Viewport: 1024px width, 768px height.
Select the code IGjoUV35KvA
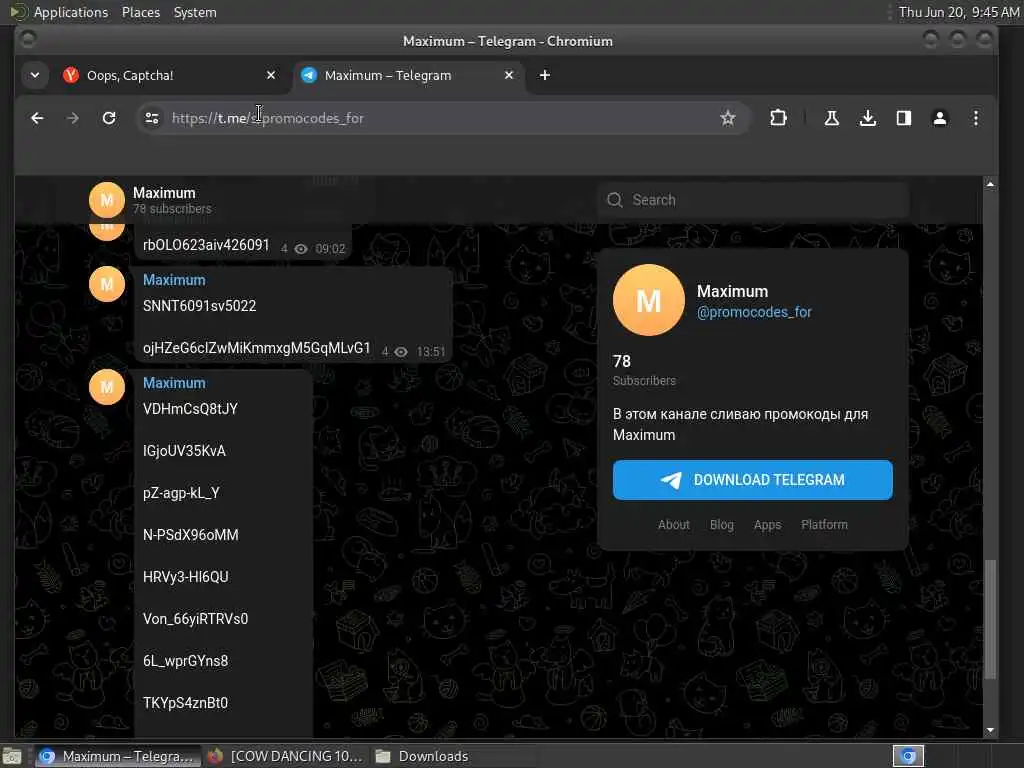click(184, 451)
